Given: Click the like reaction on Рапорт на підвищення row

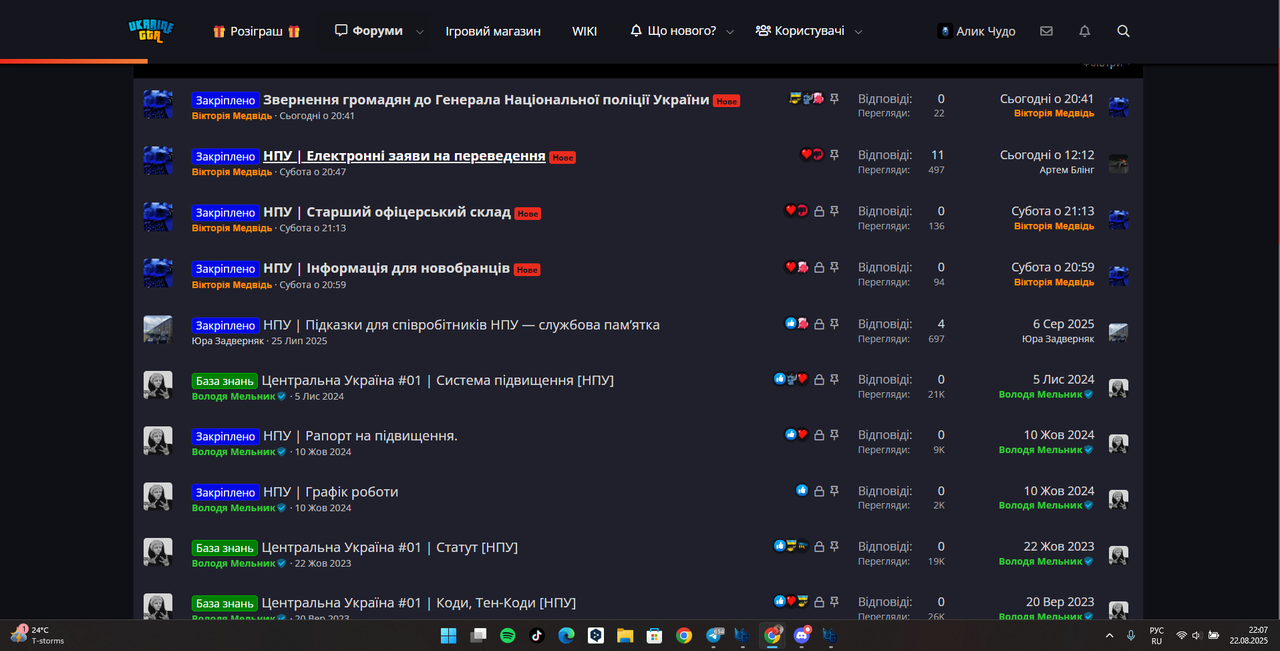Looking at the screenshot, I should pos(790,435).
